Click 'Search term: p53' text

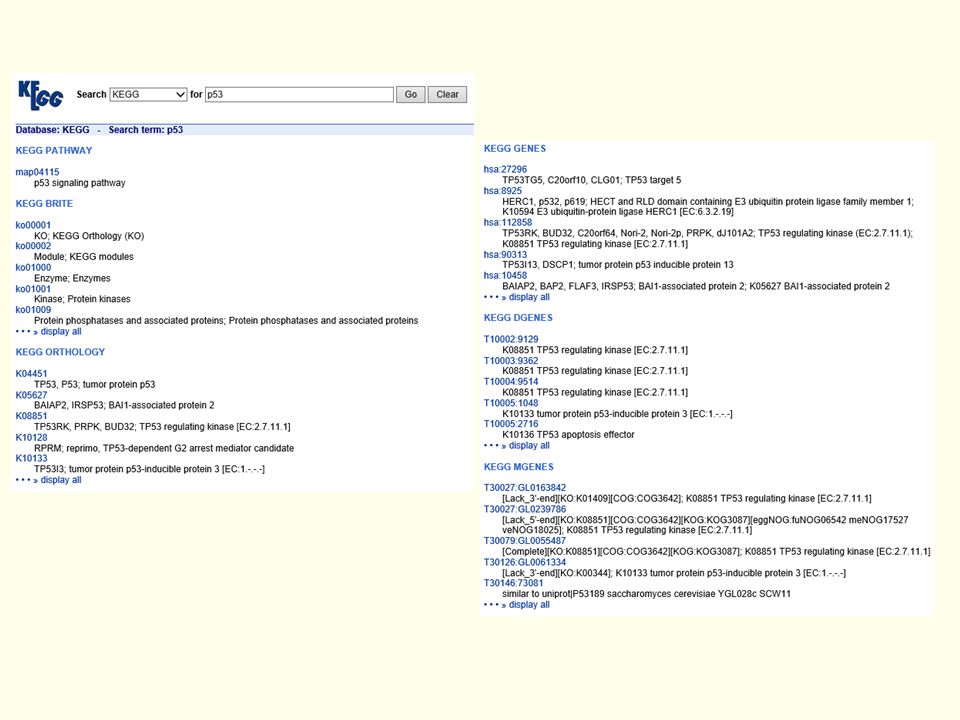point(146,130)
